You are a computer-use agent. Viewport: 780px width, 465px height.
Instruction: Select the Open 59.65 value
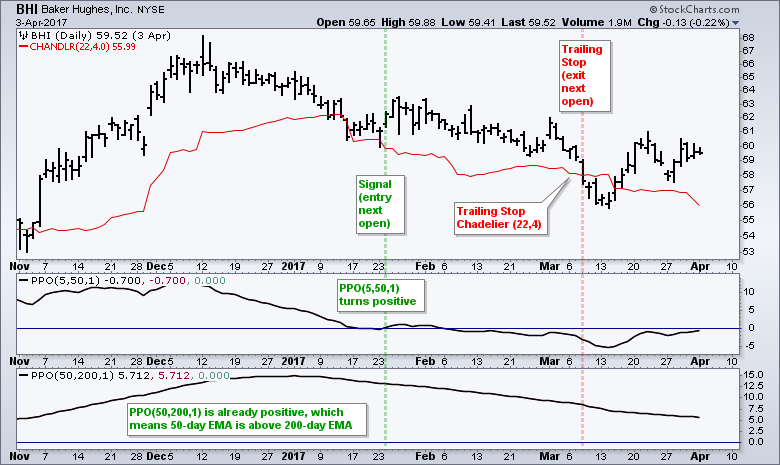pos(346,22)
